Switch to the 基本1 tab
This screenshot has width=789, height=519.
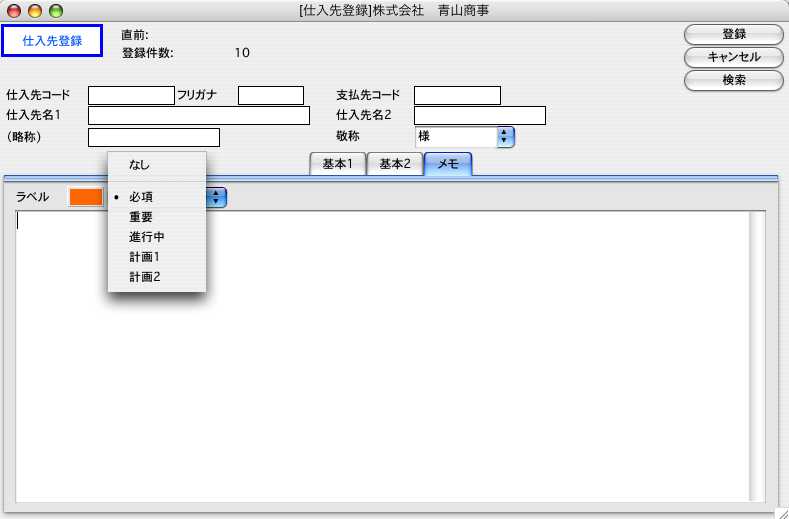coord(338,165)
